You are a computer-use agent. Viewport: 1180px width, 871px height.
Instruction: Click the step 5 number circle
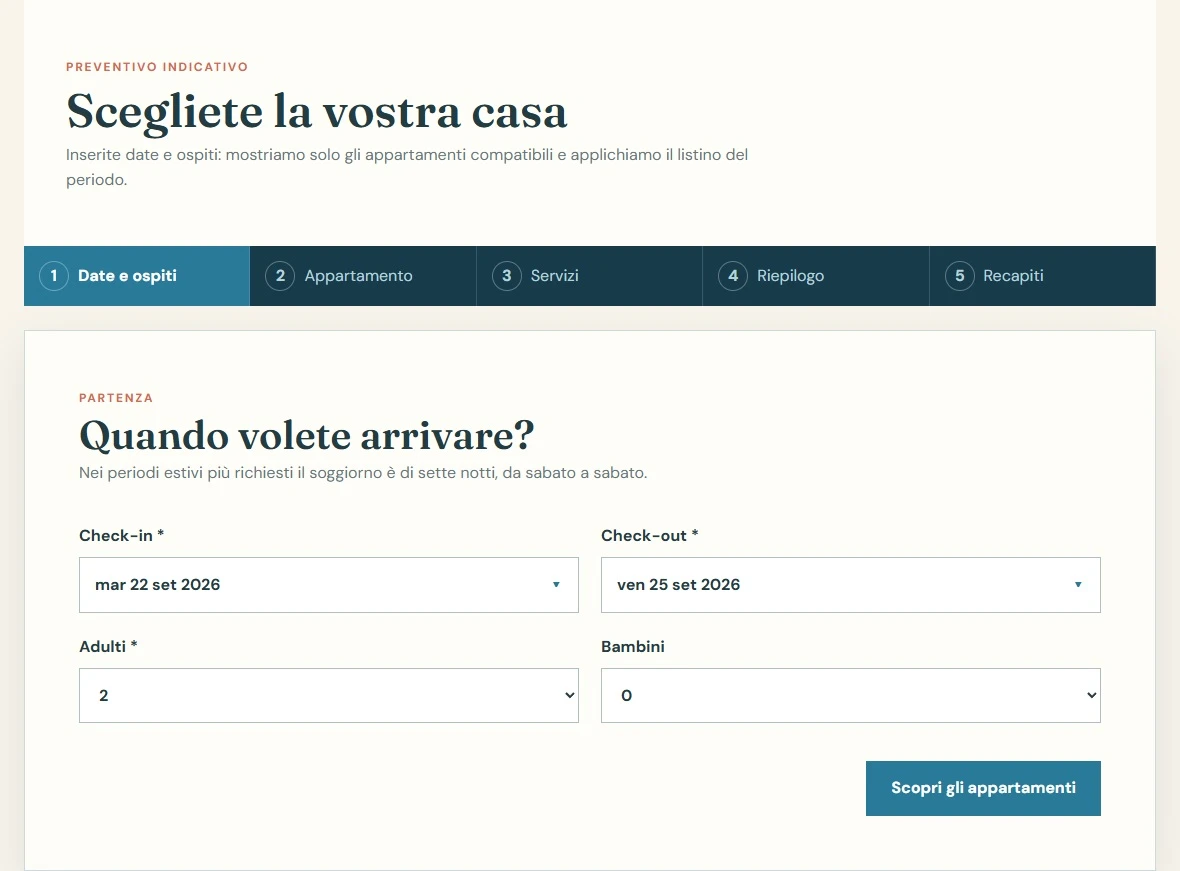click(960, 276)
